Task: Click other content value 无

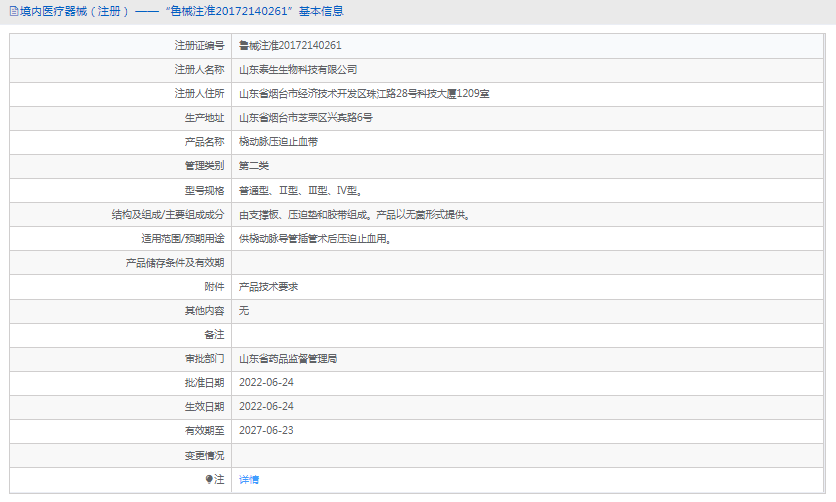Action: (x=244, y=311)
